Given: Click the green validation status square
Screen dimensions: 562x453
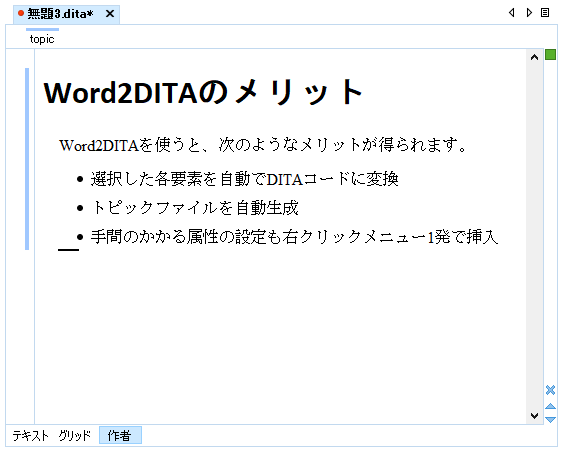Looking at the screenshot, I should coord(551,55).
